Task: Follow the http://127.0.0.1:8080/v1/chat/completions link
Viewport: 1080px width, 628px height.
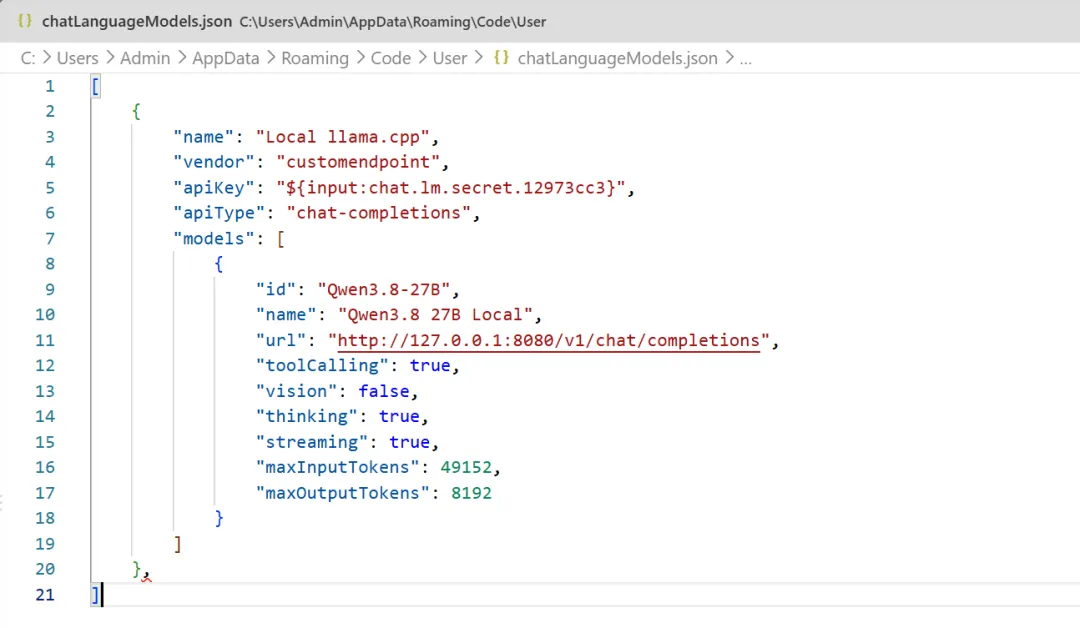Action: click(x=548, y=340)
